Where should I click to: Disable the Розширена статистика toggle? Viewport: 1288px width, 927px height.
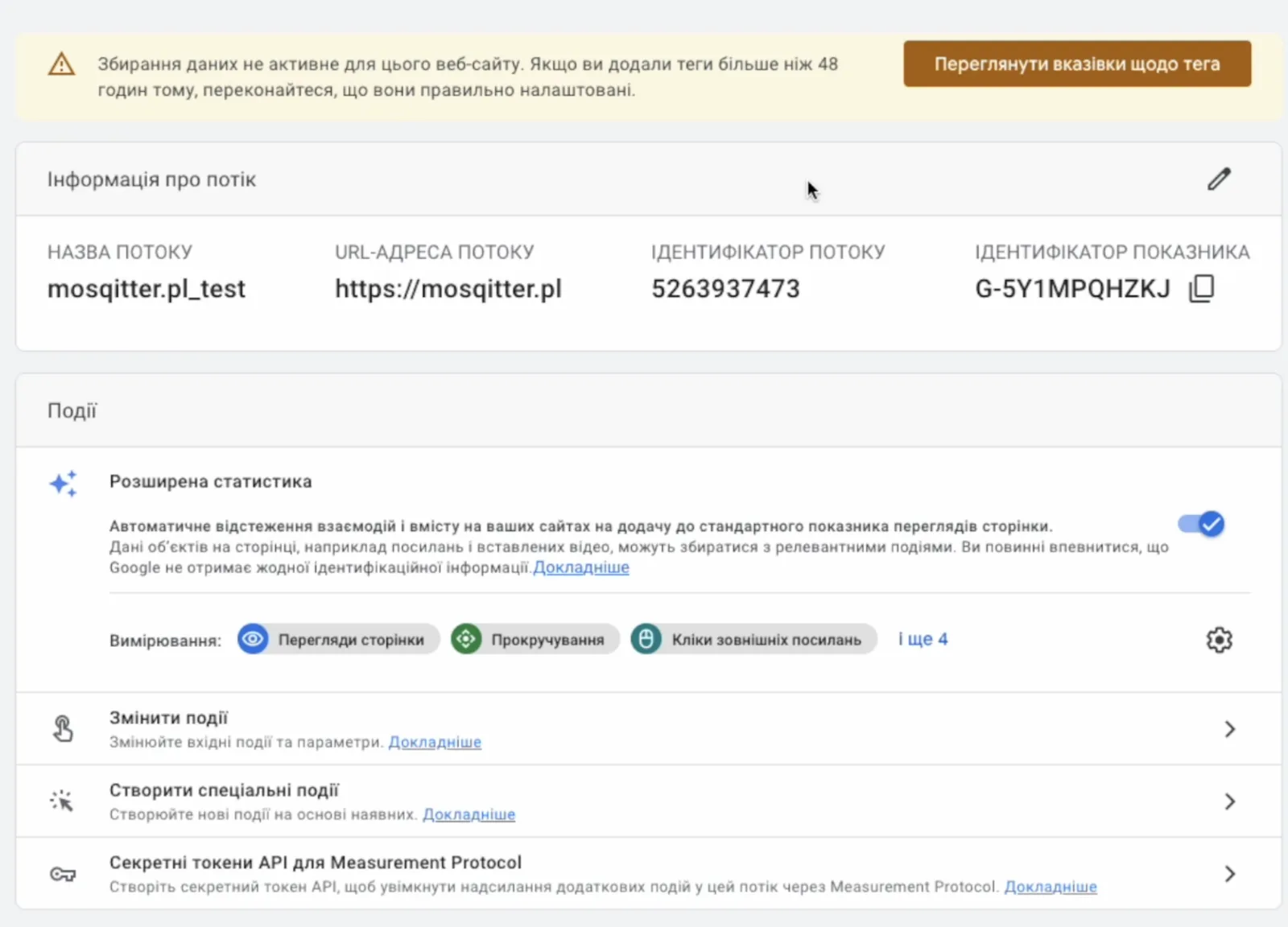point(1201,525)
